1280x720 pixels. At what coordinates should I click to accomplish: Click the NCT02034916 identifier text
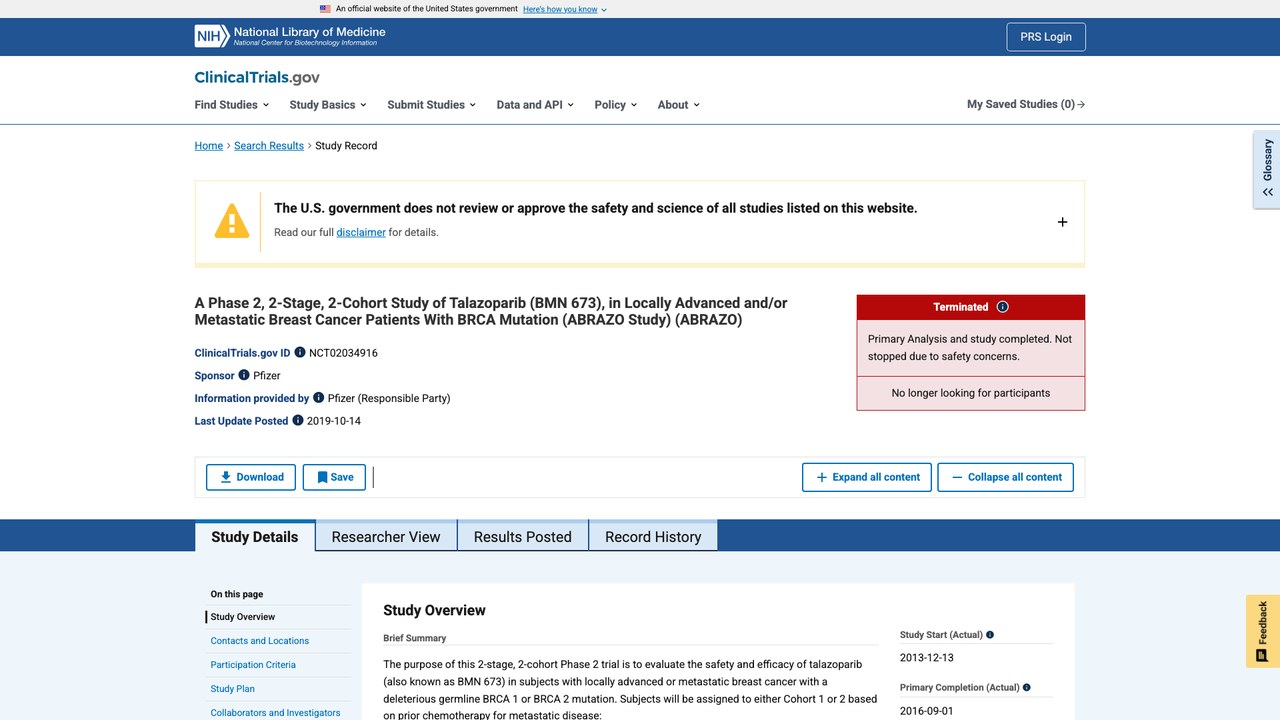click(343, 353)
